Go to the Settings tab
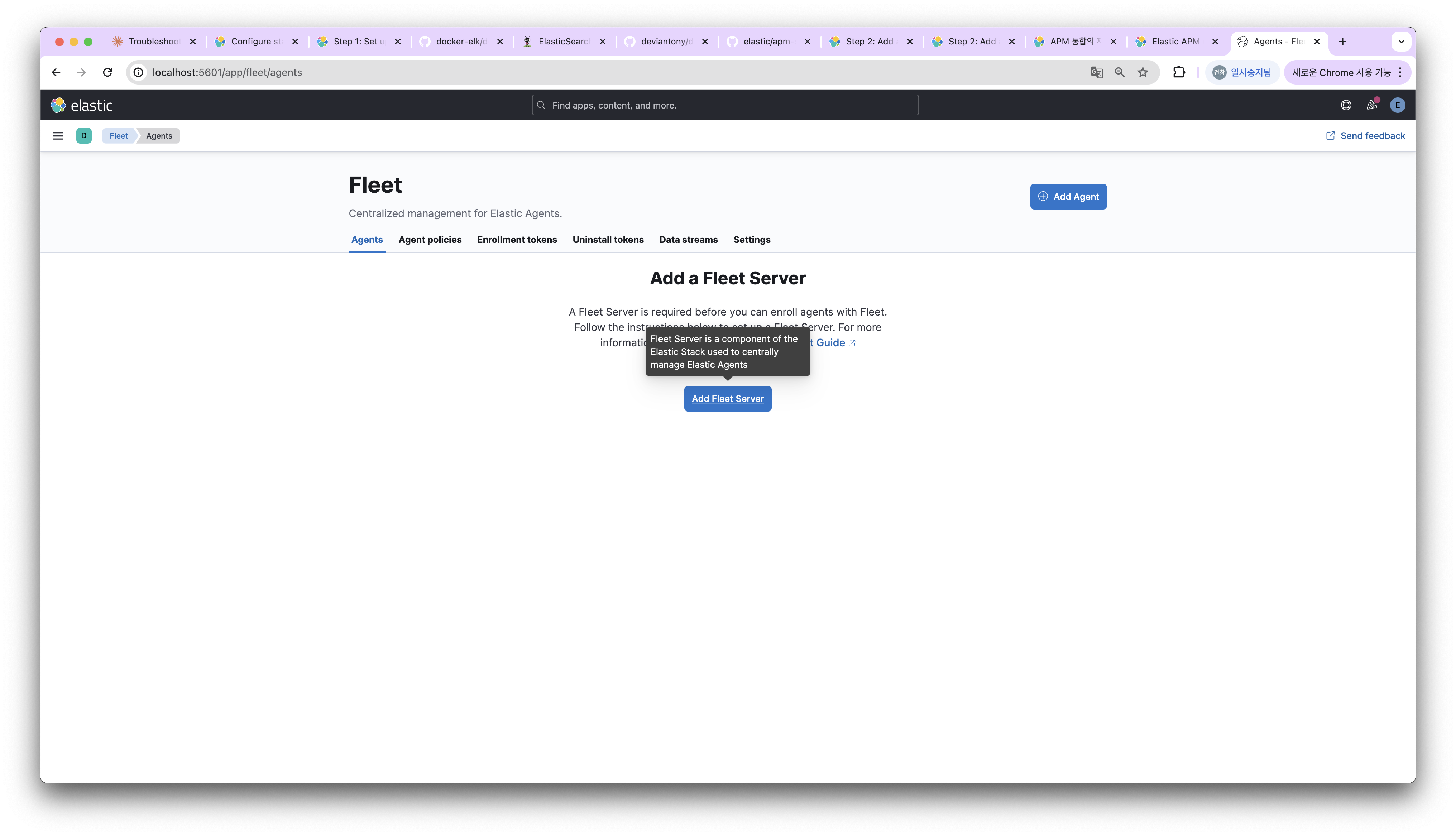Viewport: 1456px width, 836px height. (x=752, y=240)
